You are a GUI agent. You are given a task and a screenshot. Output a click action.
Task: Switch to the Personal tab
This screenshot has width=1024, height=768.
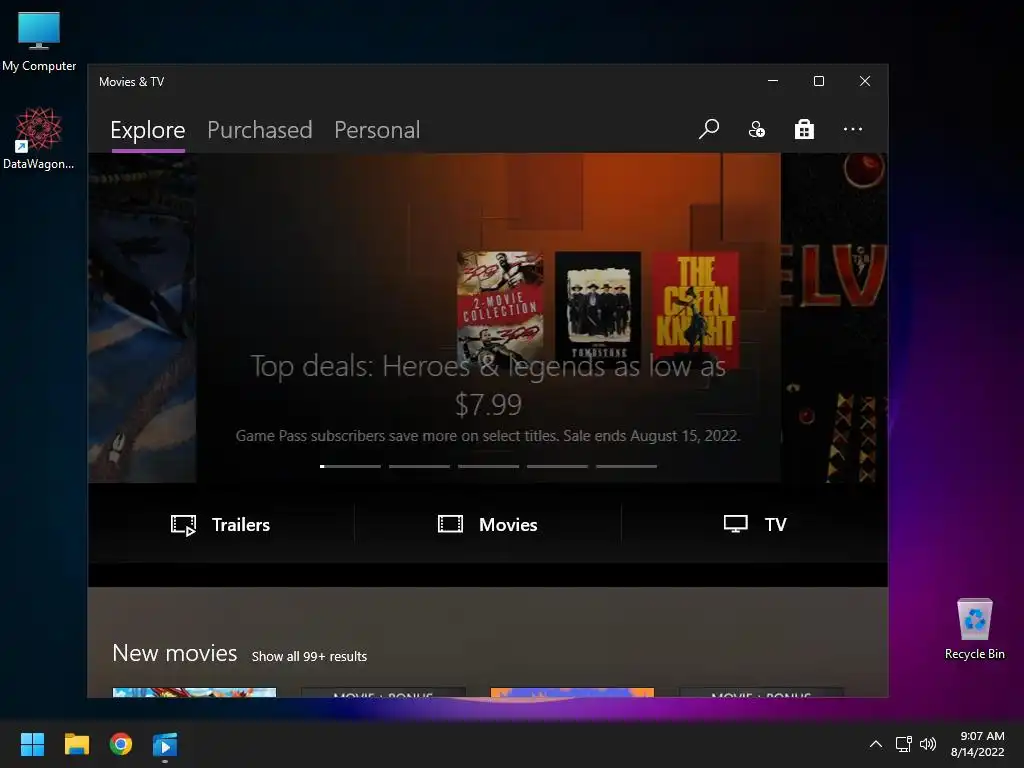point(377,130)
